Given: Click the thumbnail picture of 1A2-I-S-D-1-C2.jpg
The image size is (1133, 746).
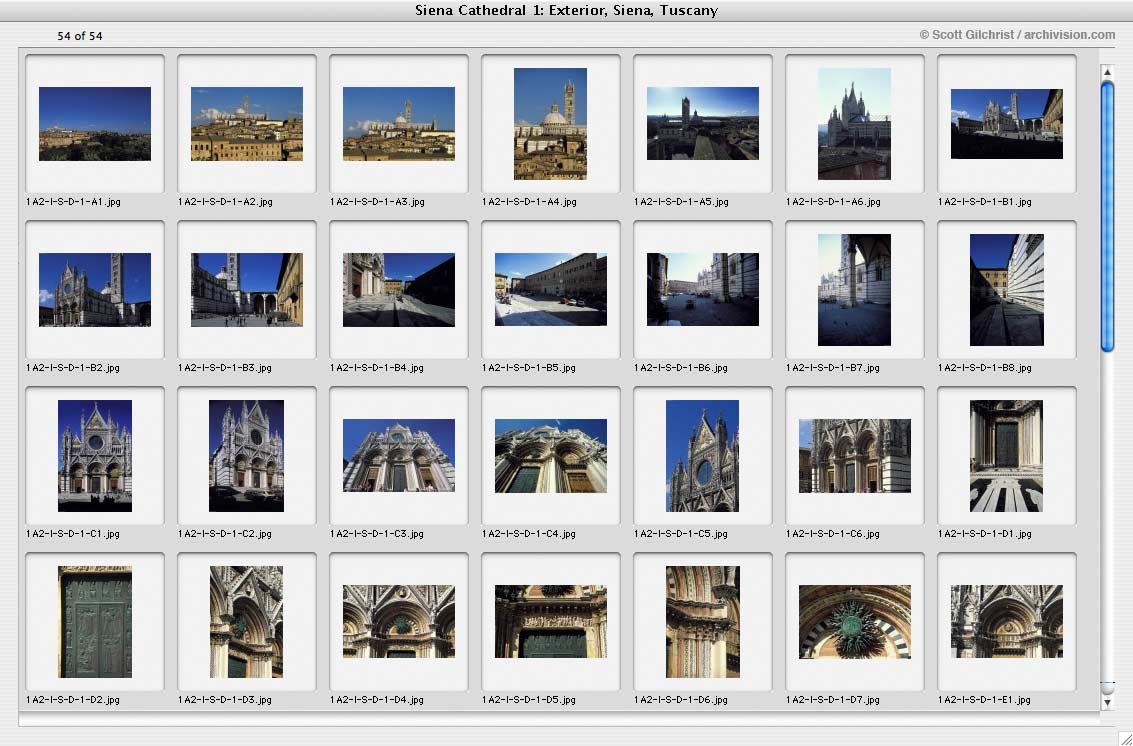Looking at the screenshot, I should [x=246, y=456].
